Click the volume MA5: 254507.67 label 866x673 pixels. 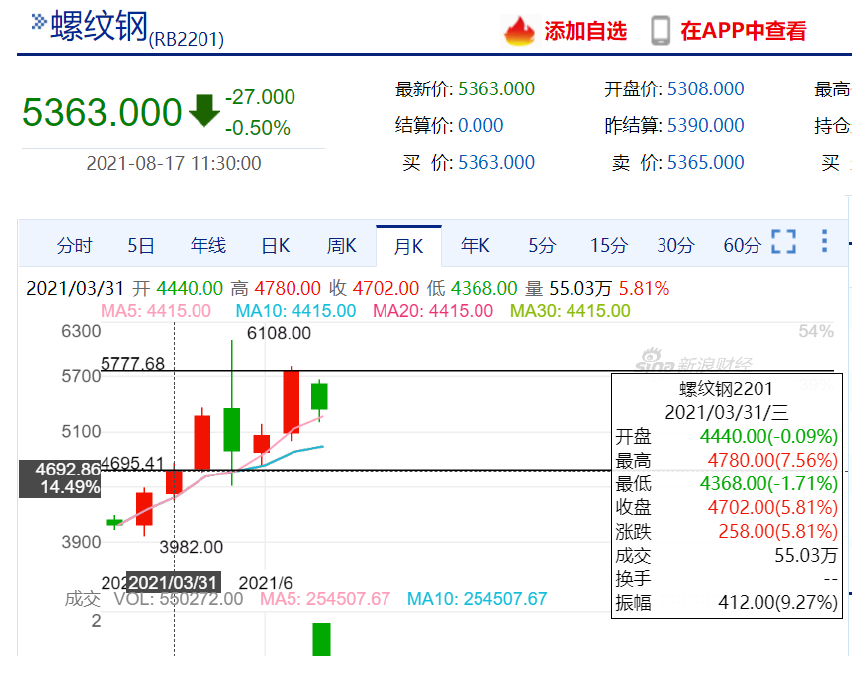tap(325, 599)
